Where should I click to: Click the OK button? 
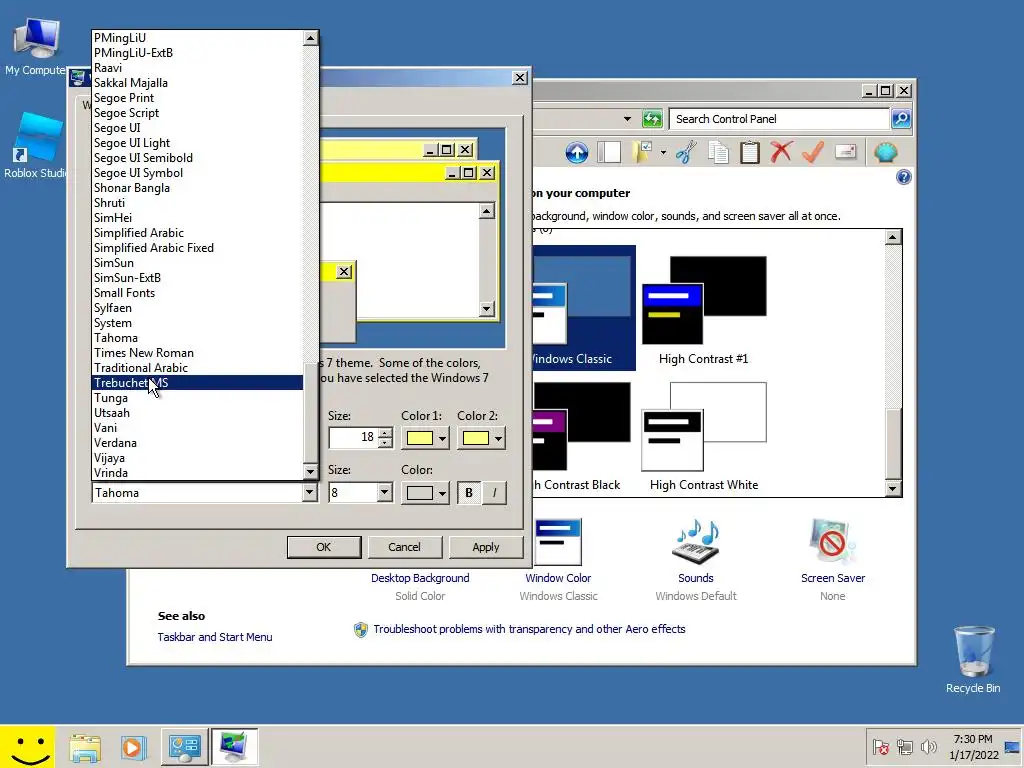tap(324, 547)
